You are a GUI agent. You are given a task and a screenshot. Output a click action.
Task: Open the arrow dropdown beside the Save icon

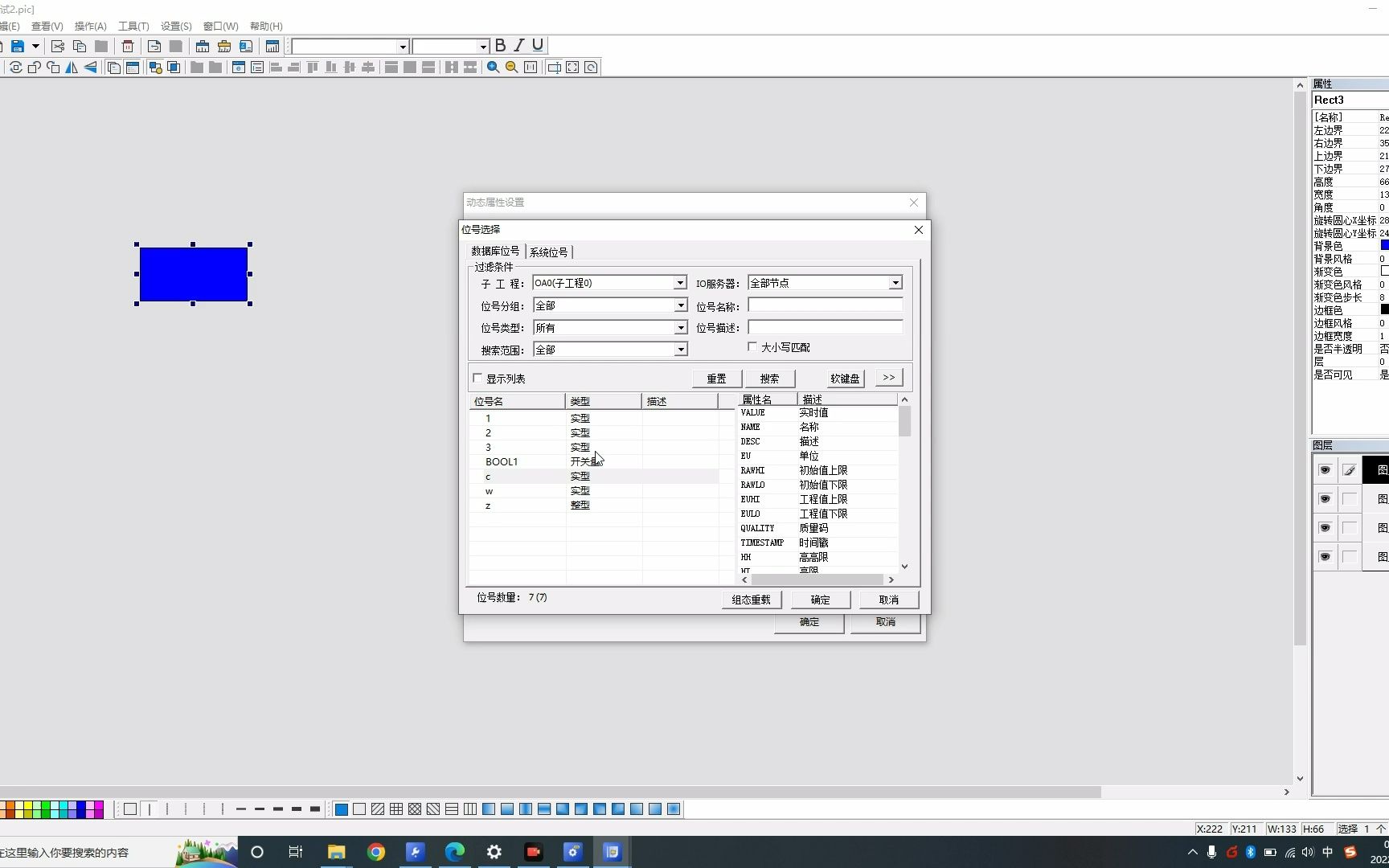(x=35, y=47)
